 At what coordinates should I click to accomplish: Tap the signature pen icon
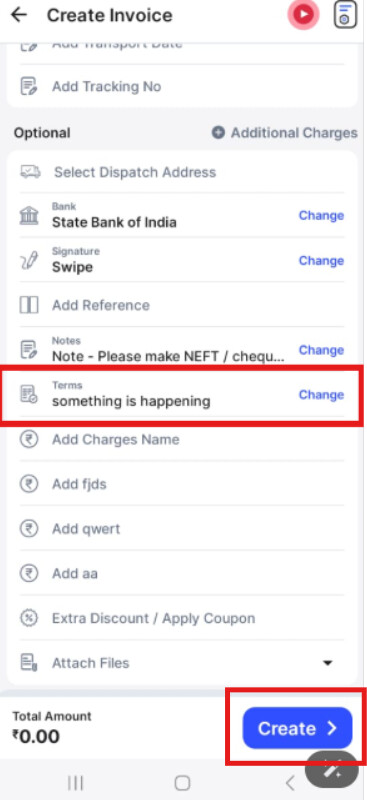29,261
